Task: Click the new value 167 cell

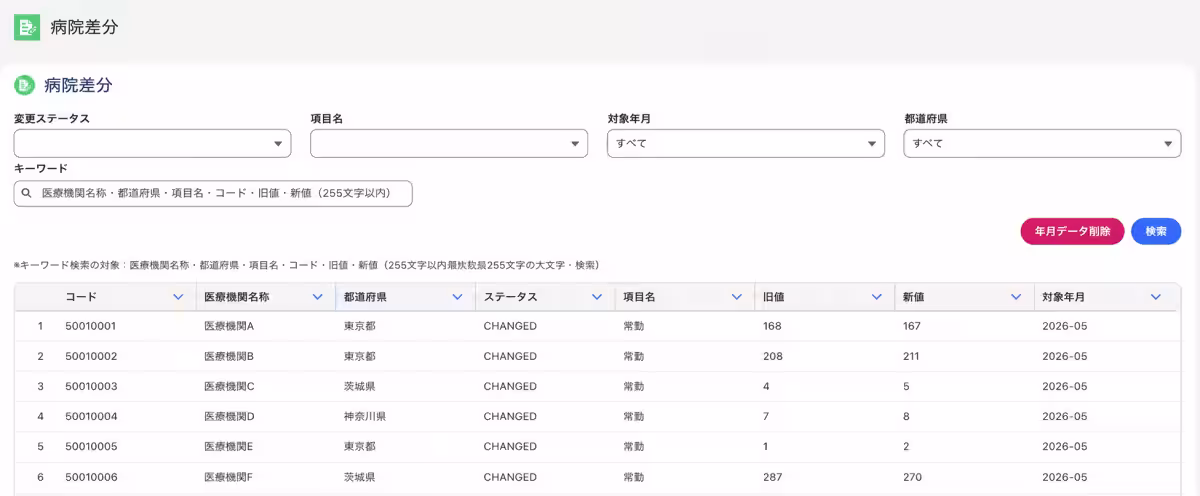Action: coord(912,326)
